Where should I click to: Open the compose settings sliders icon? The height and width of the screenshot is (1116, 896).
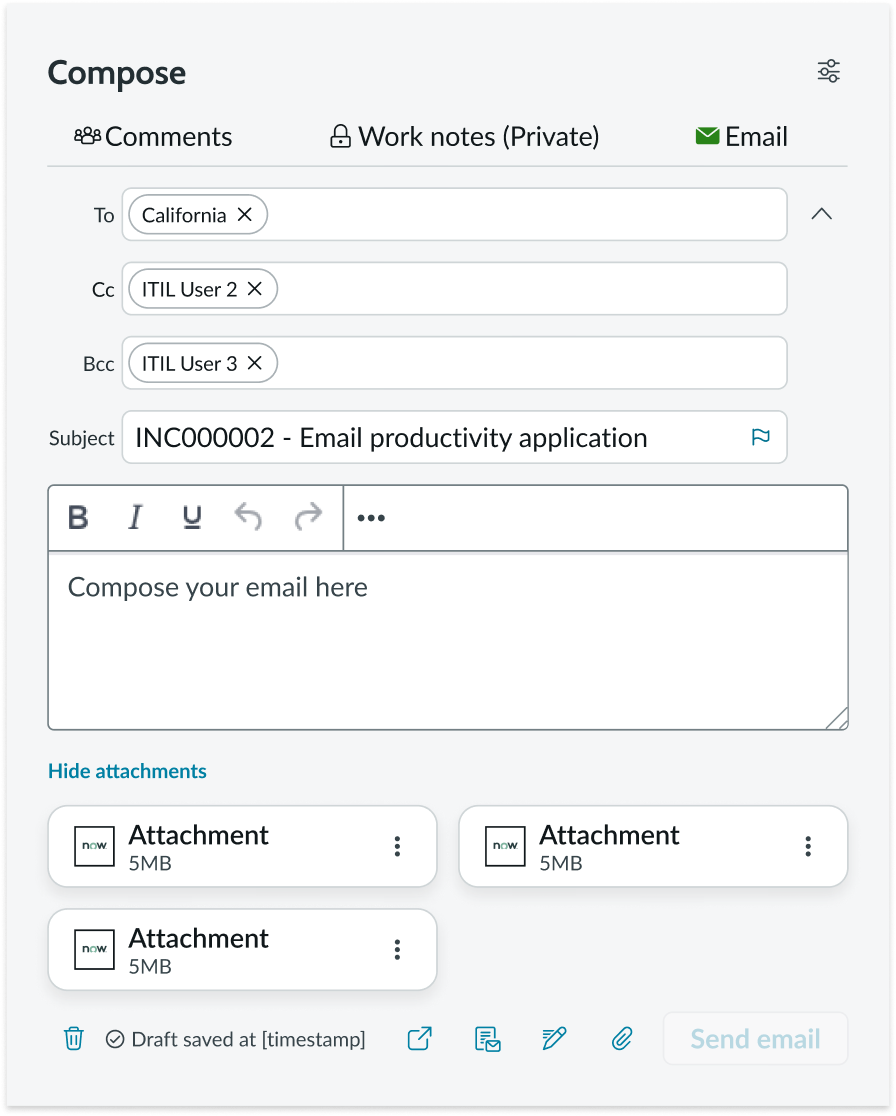(x=828, y=71)
